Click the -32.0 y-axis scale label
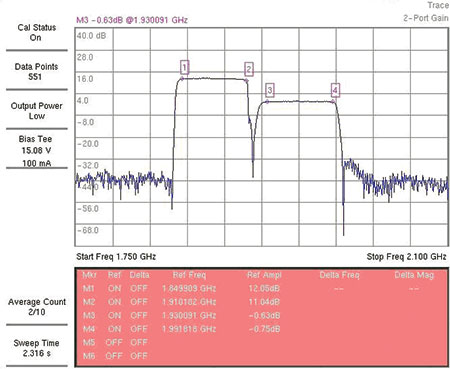 88,165
